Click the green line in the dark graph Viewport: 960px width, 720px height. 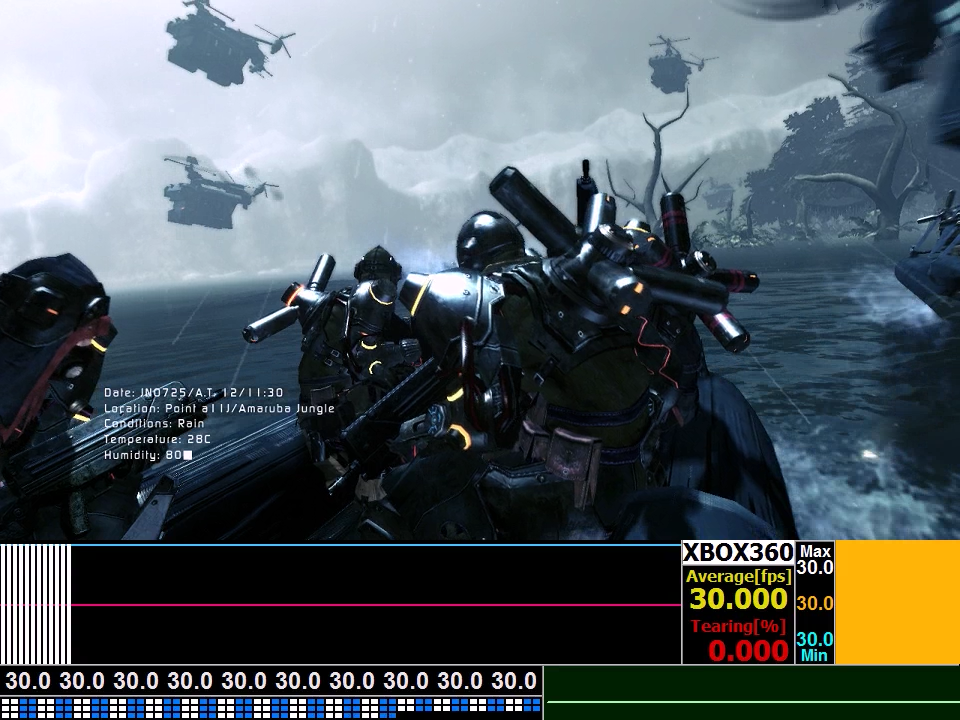tap(754, 702)
